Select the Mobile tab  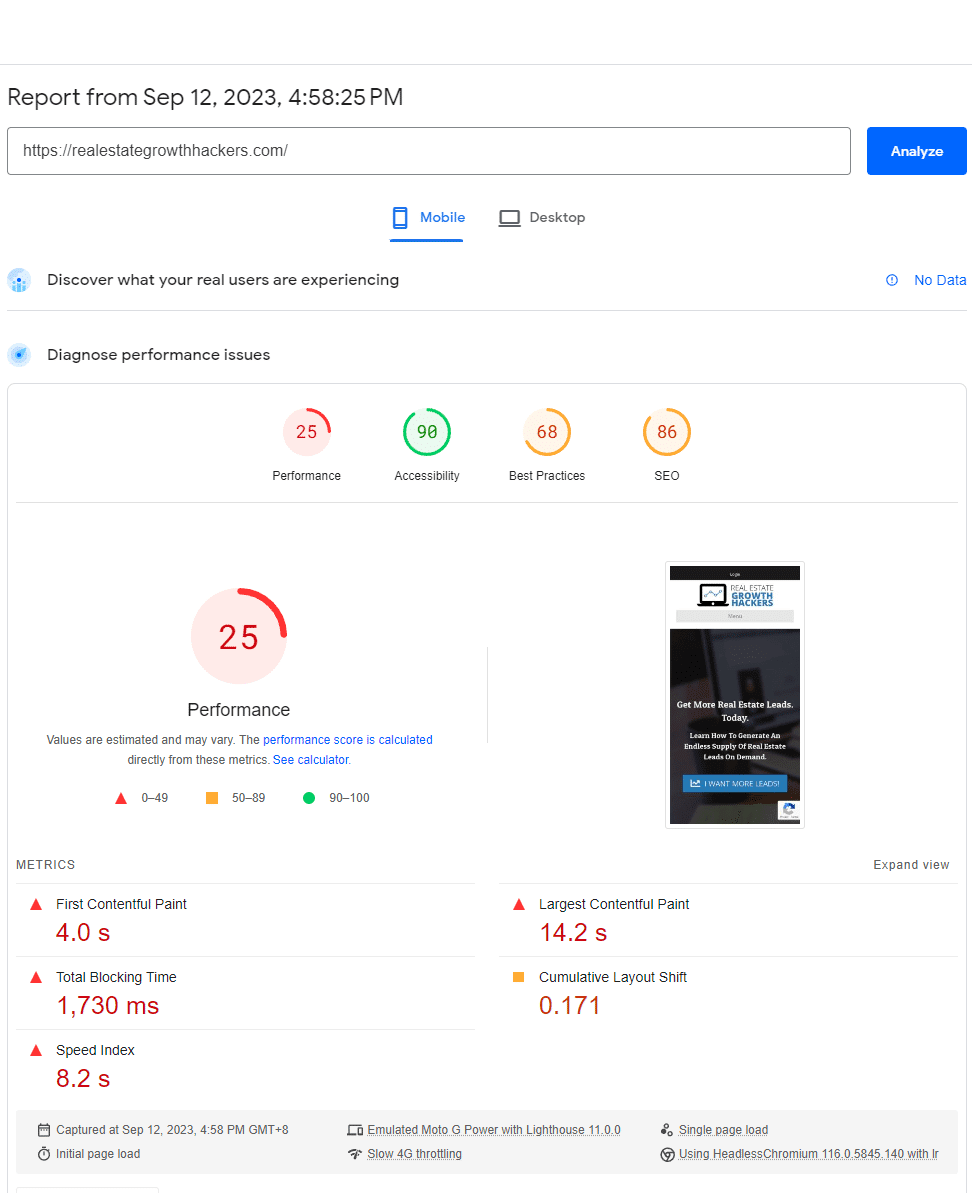coord(428,218)
